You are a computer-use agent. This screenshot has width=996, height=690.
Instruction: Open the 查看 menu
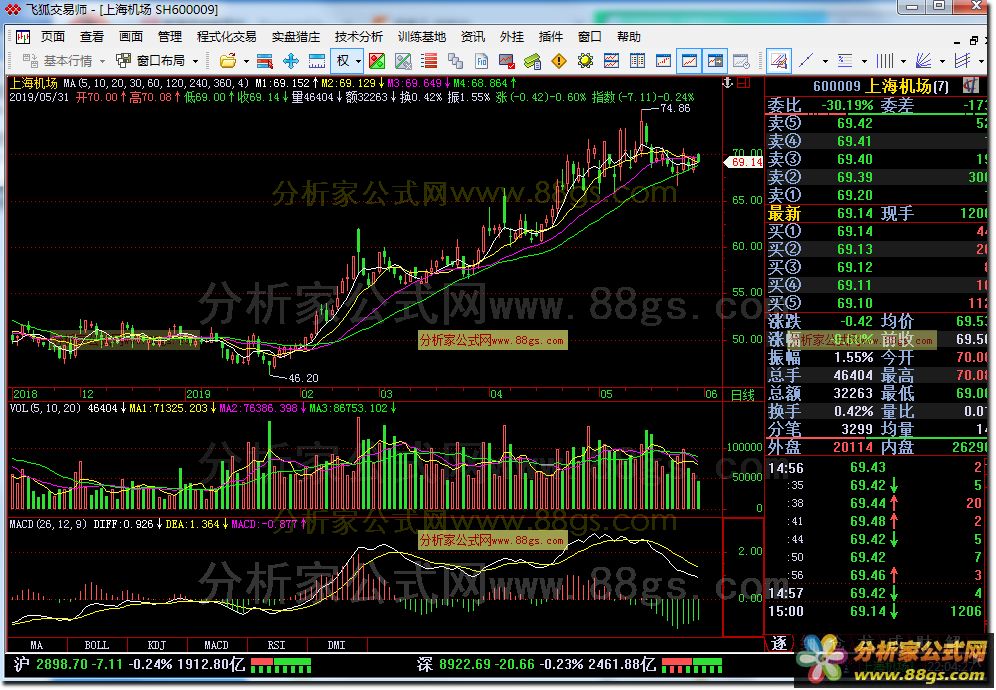coord(92,37)
